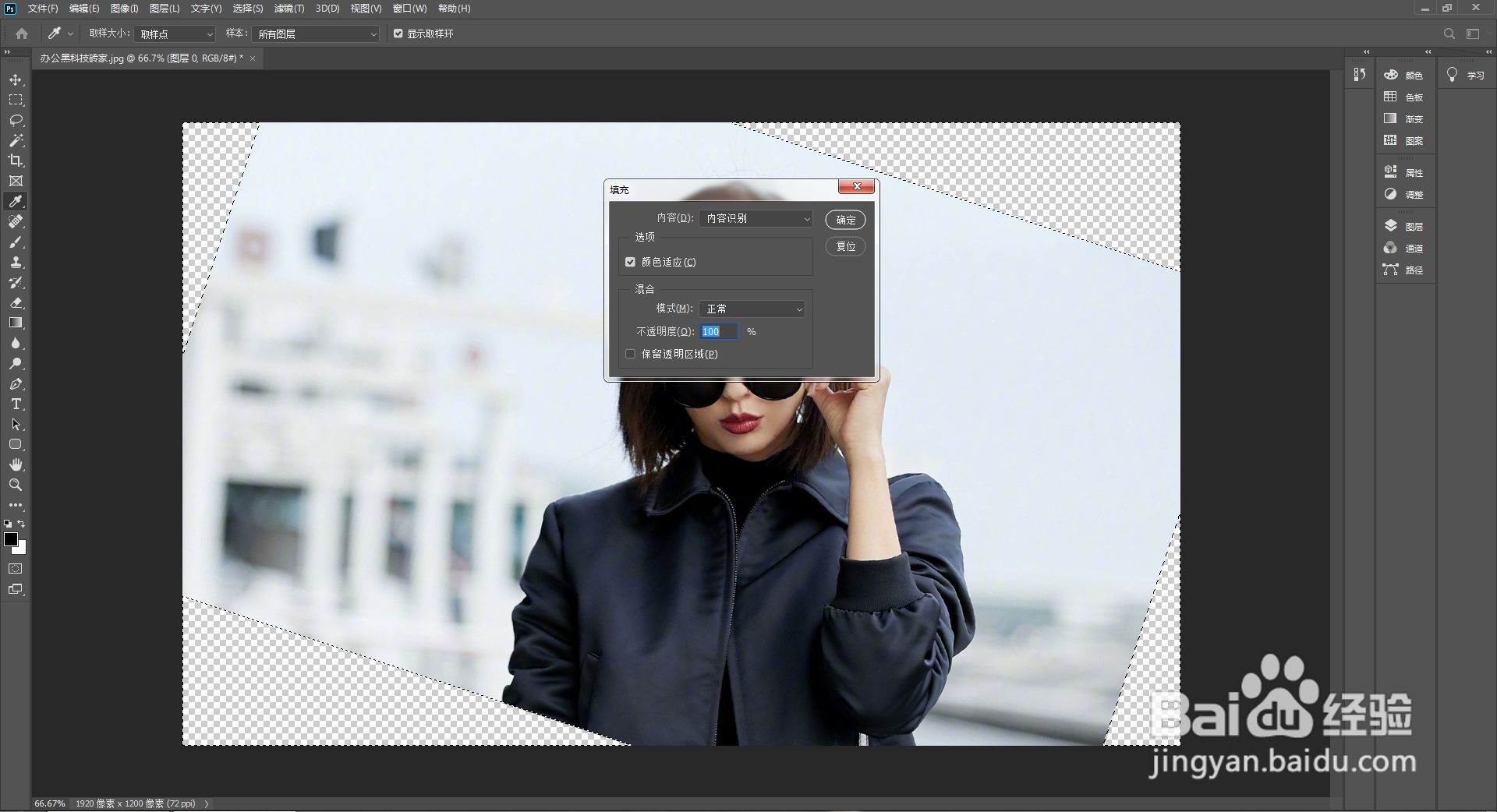Open the 颜色 panel
1497x812 pixels.
(1403, 76)
